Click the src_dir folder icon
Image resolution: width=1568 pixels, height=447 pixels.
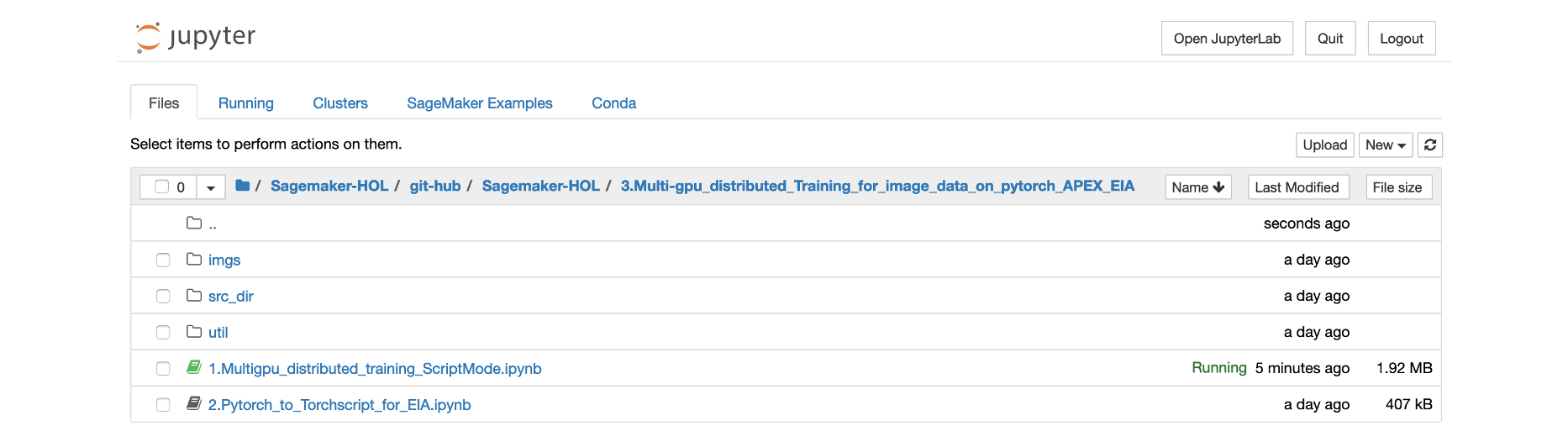[x=194, y=296]
